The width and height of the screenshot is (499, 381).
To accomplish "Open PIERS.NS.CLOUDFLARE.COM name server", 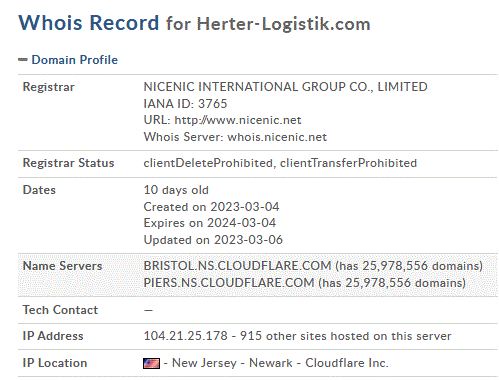I will tap(229, 283).
